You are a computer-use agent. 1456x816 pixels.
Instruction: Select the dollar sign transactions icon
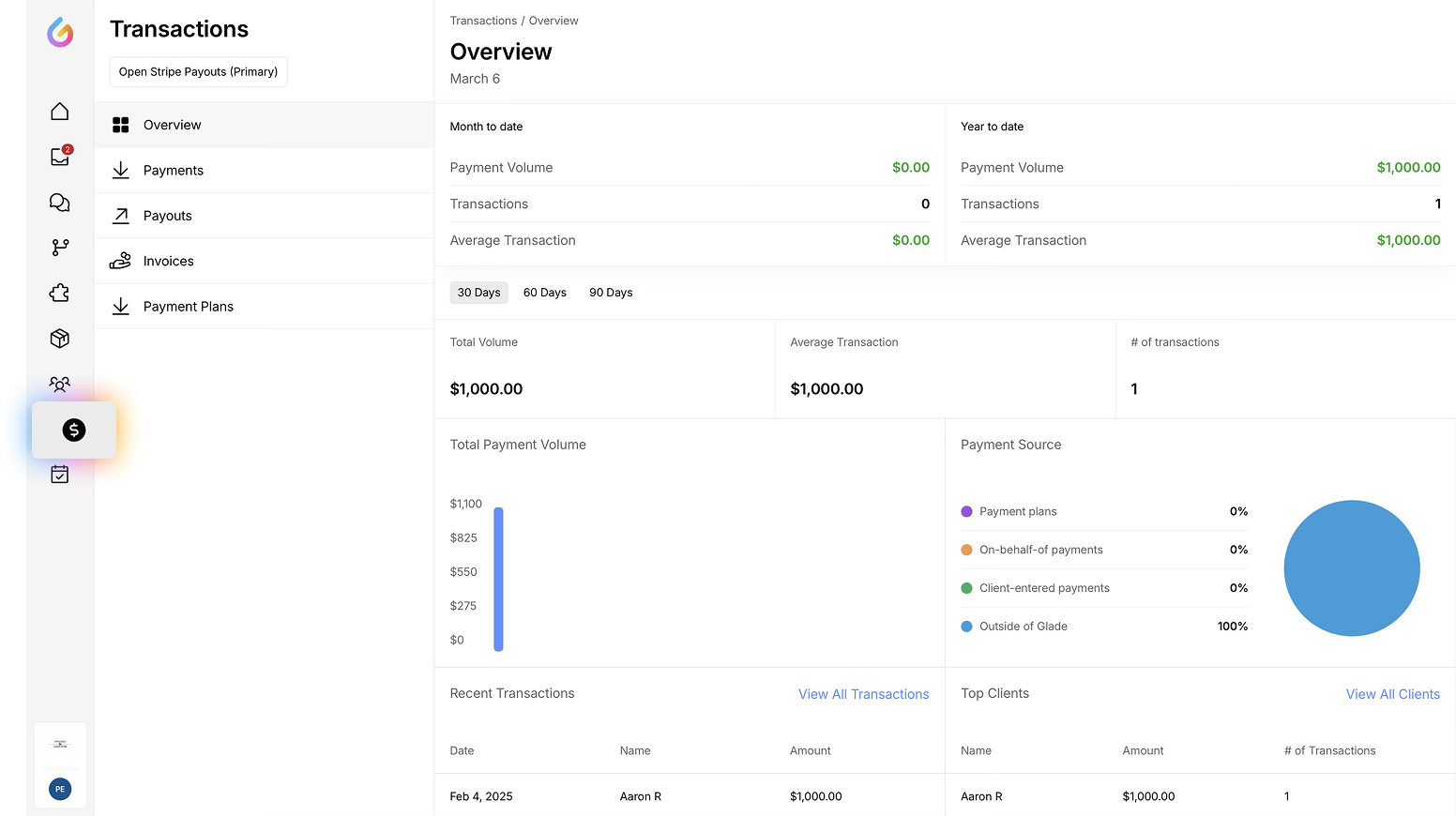tap(74, 430)
